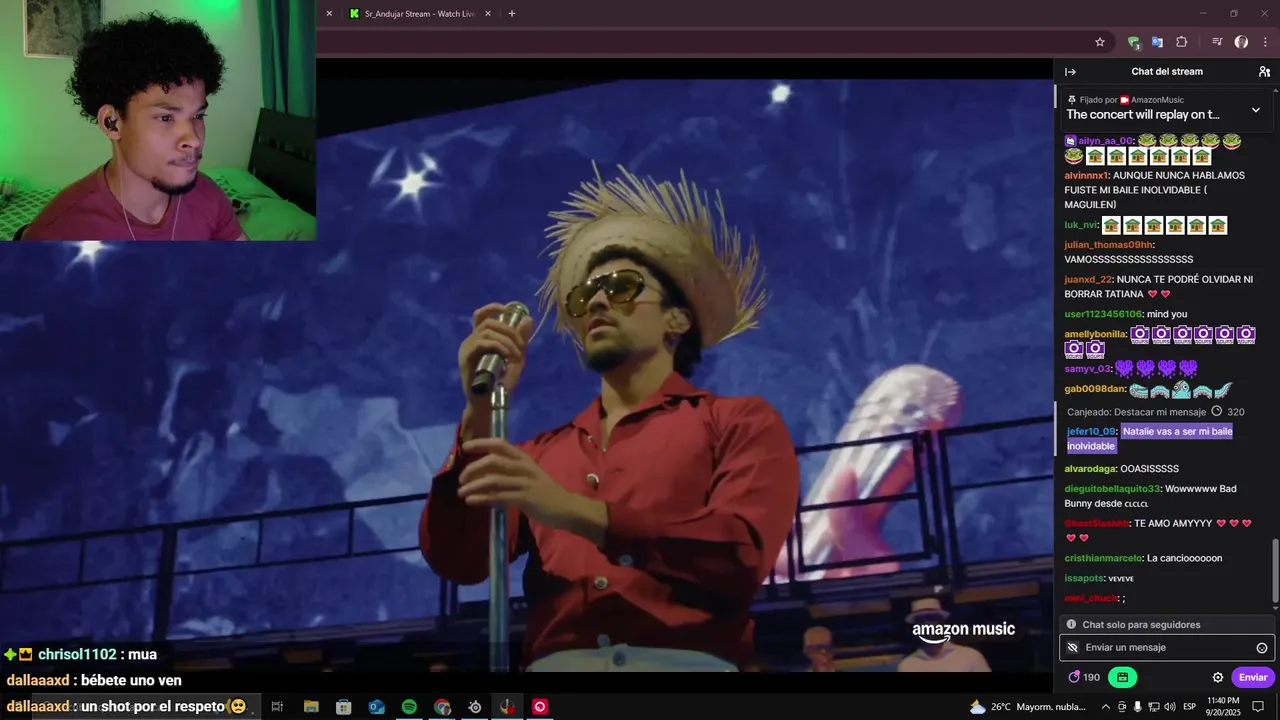Open Task View on the taskbar
Viewport: 1280px width, 720px height.
click(x=277, y=707)
